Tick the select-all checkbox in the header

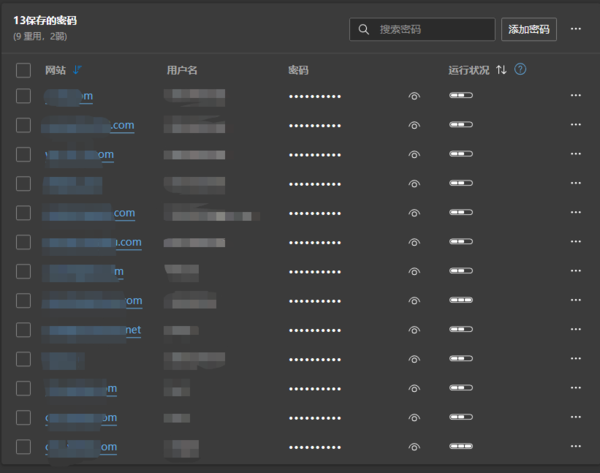(x=24, y=70)
